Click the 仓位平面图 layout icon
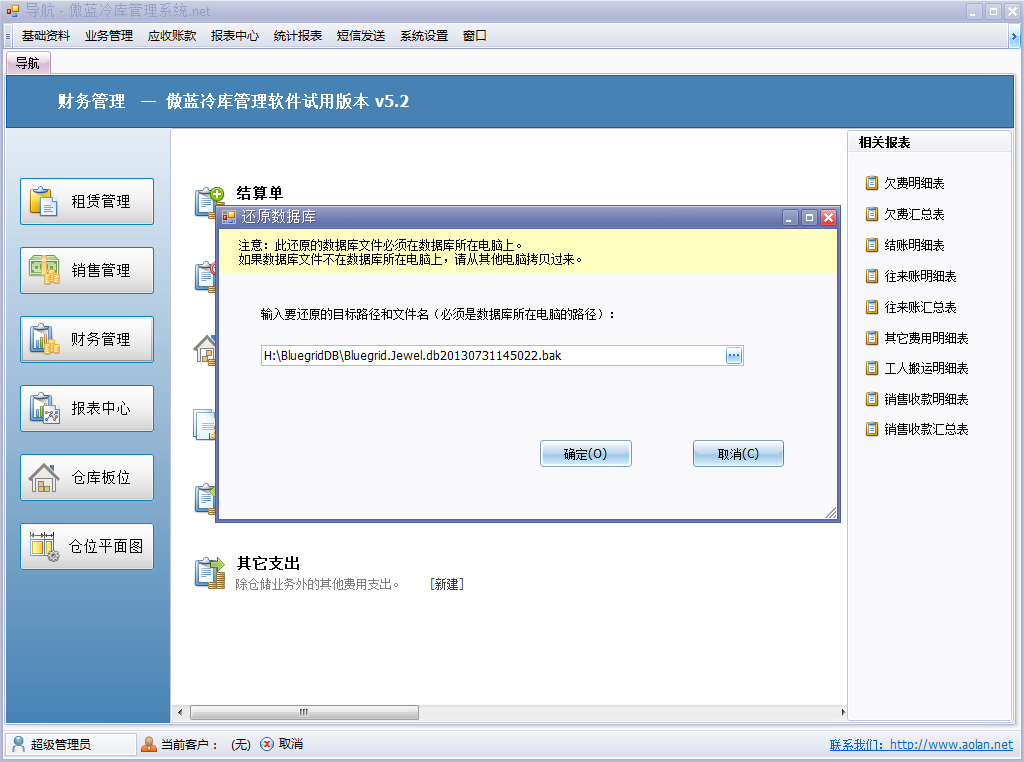The height and width of the screenshot is (762, 1024). [x=43, y=546]
